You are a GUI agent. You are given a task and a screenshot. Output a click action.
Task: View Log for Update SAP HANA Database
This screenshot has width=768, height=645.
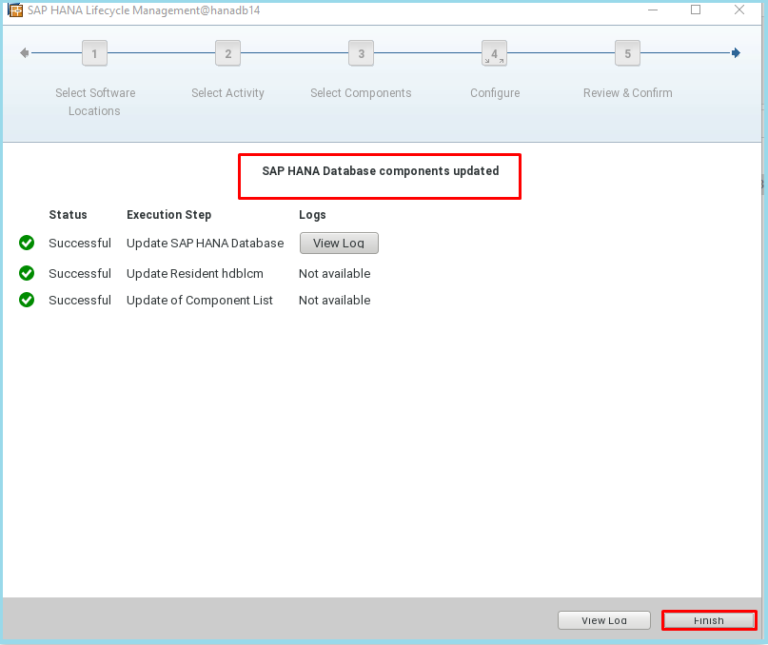(339, 243)
